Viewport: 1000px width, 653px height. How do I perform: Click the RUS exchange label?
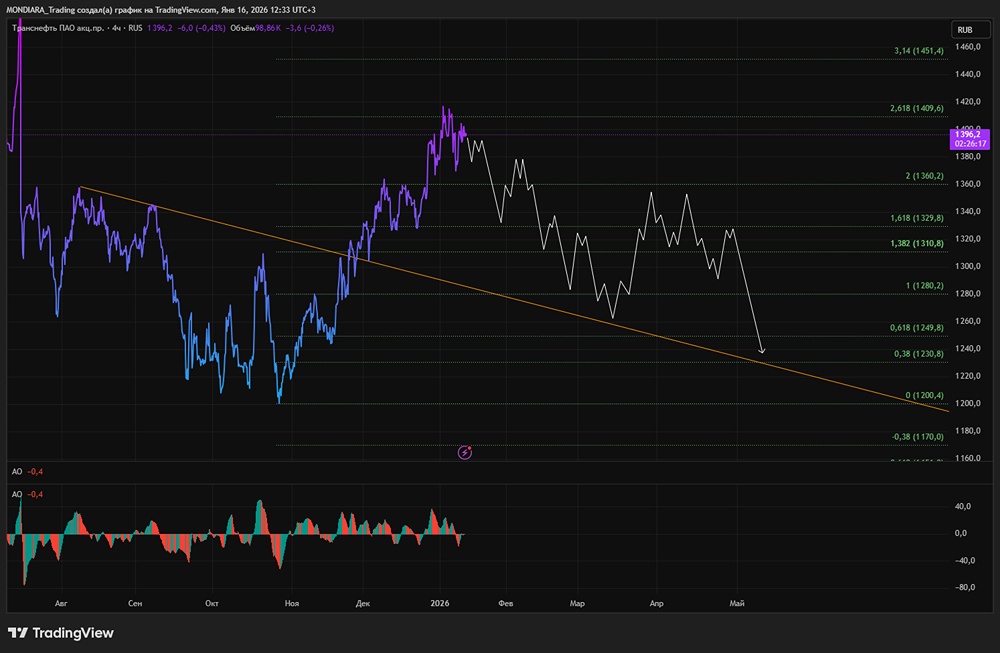click(135, 28)
